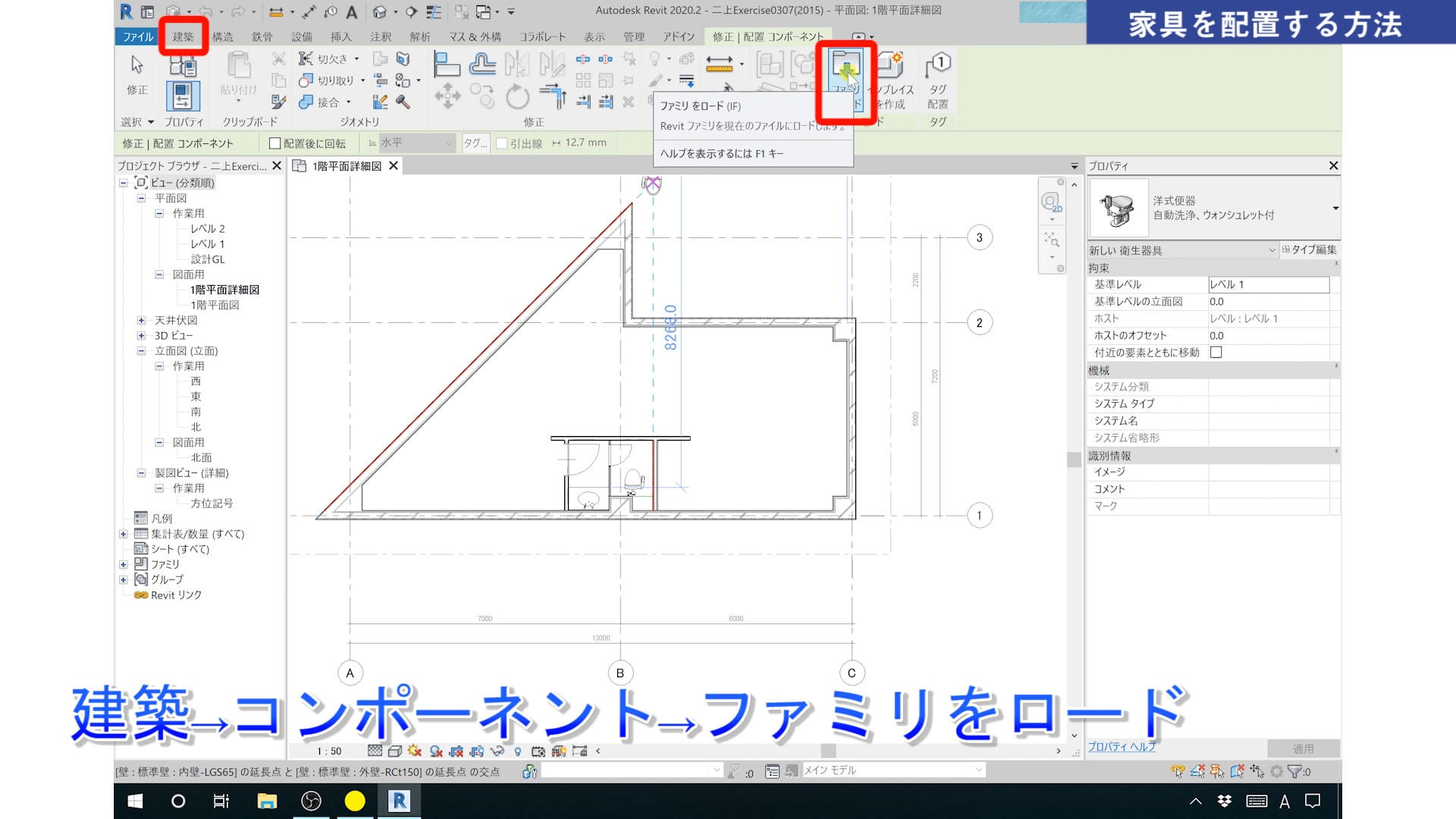The height and width of the screenshot is (819, 1456).
Task: Click the 基準レベル value field
Action: (x=1268, y=284)
